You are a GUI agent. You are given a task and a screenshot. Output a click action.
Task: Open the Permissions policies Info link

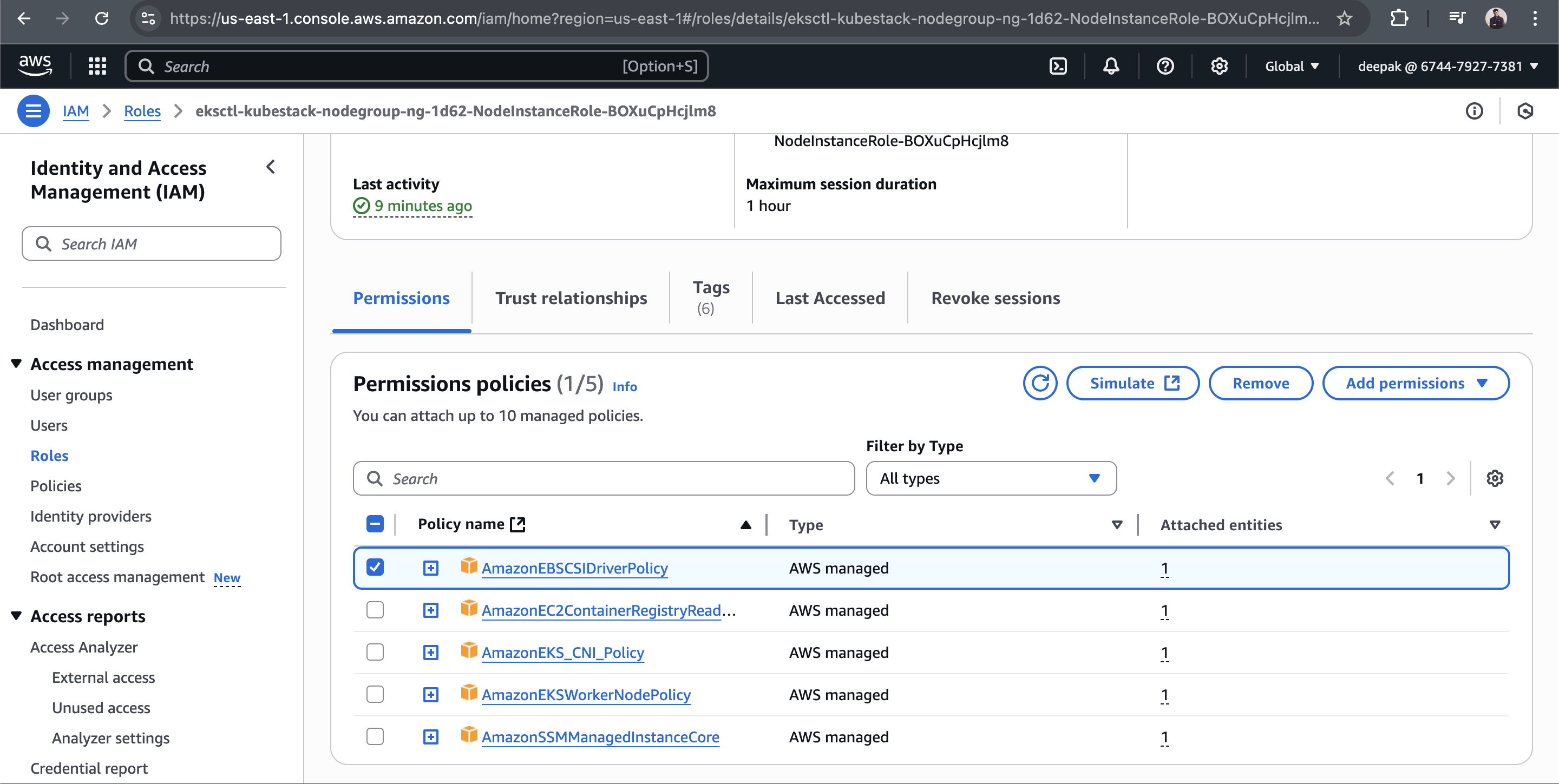624,386
